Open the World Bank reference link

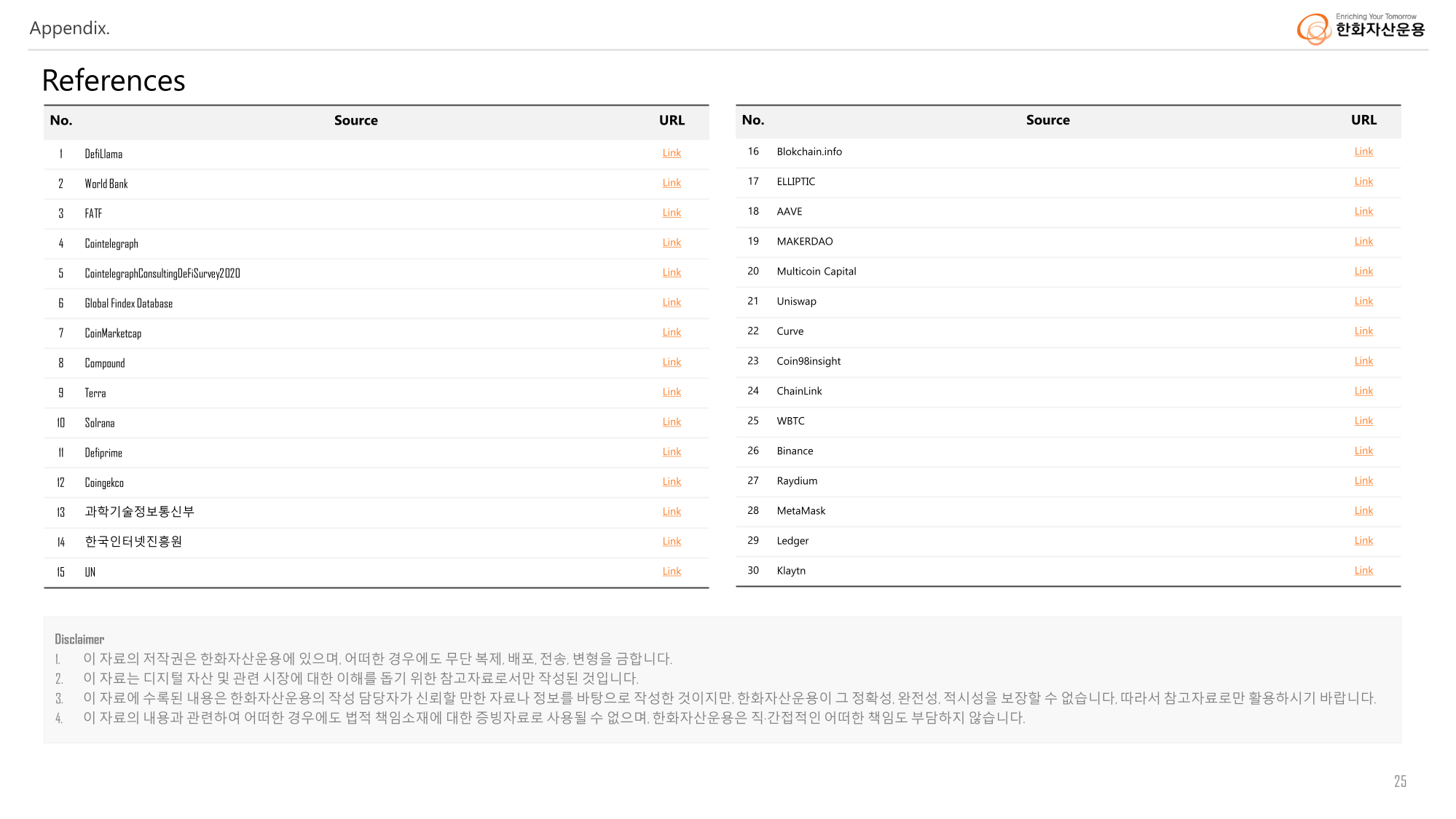coord(672,183)
